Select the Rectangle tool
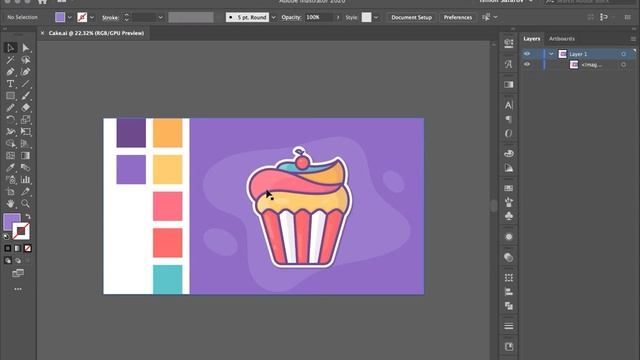Viewport: 640px width, 360px height. 10,96
